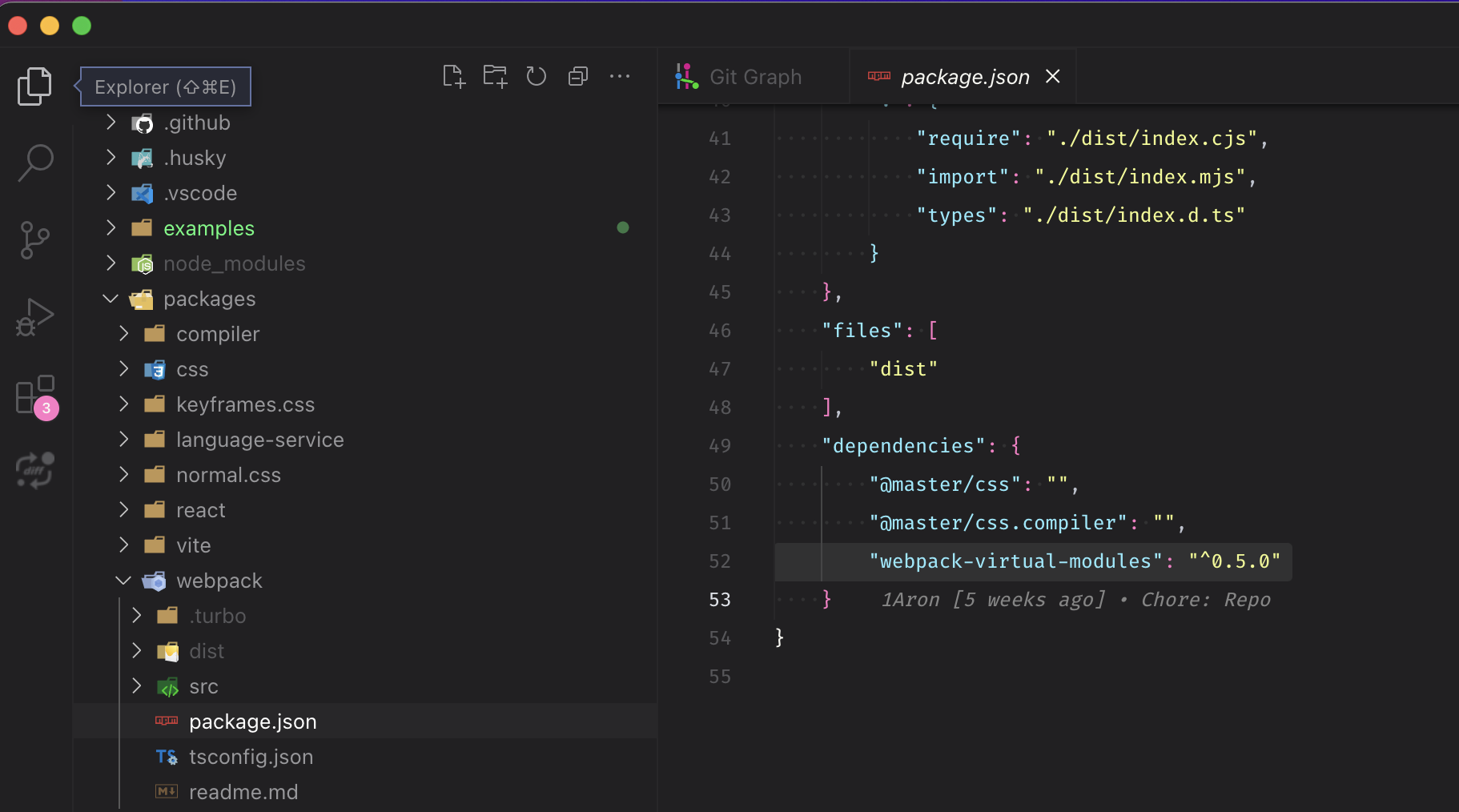The image size is (1459, 812).
Task: Open readme.md in the webpack package
Action: [x=243, y=792]
